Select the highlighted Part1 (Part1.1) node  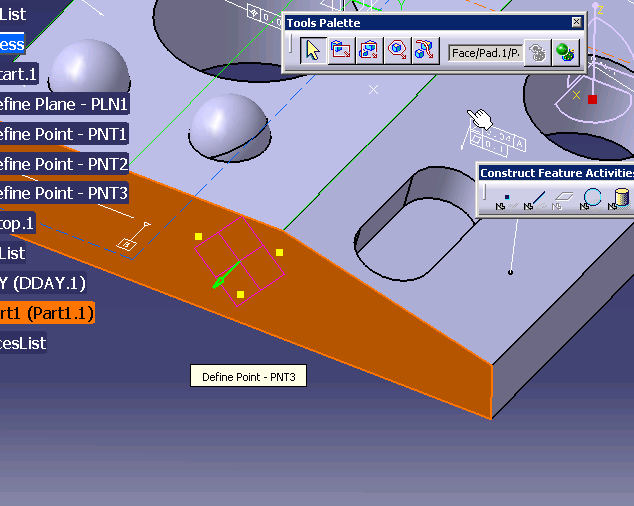coord(45,313)
